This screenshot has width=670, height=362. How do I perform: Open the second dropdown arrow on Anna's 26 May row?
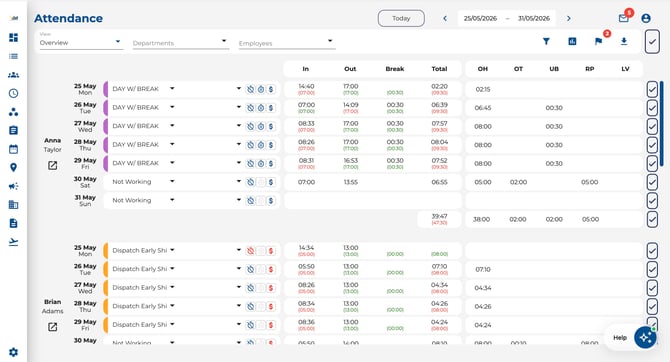[239, 107]
